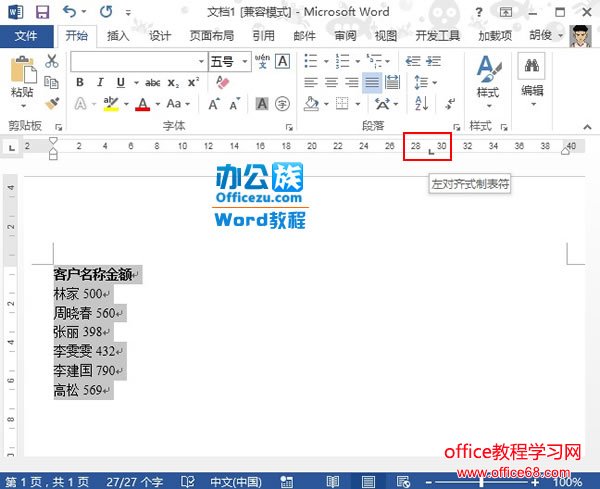600x489 pixels.
Task: Open Word help with the question mark
Action: pos(479,12)
